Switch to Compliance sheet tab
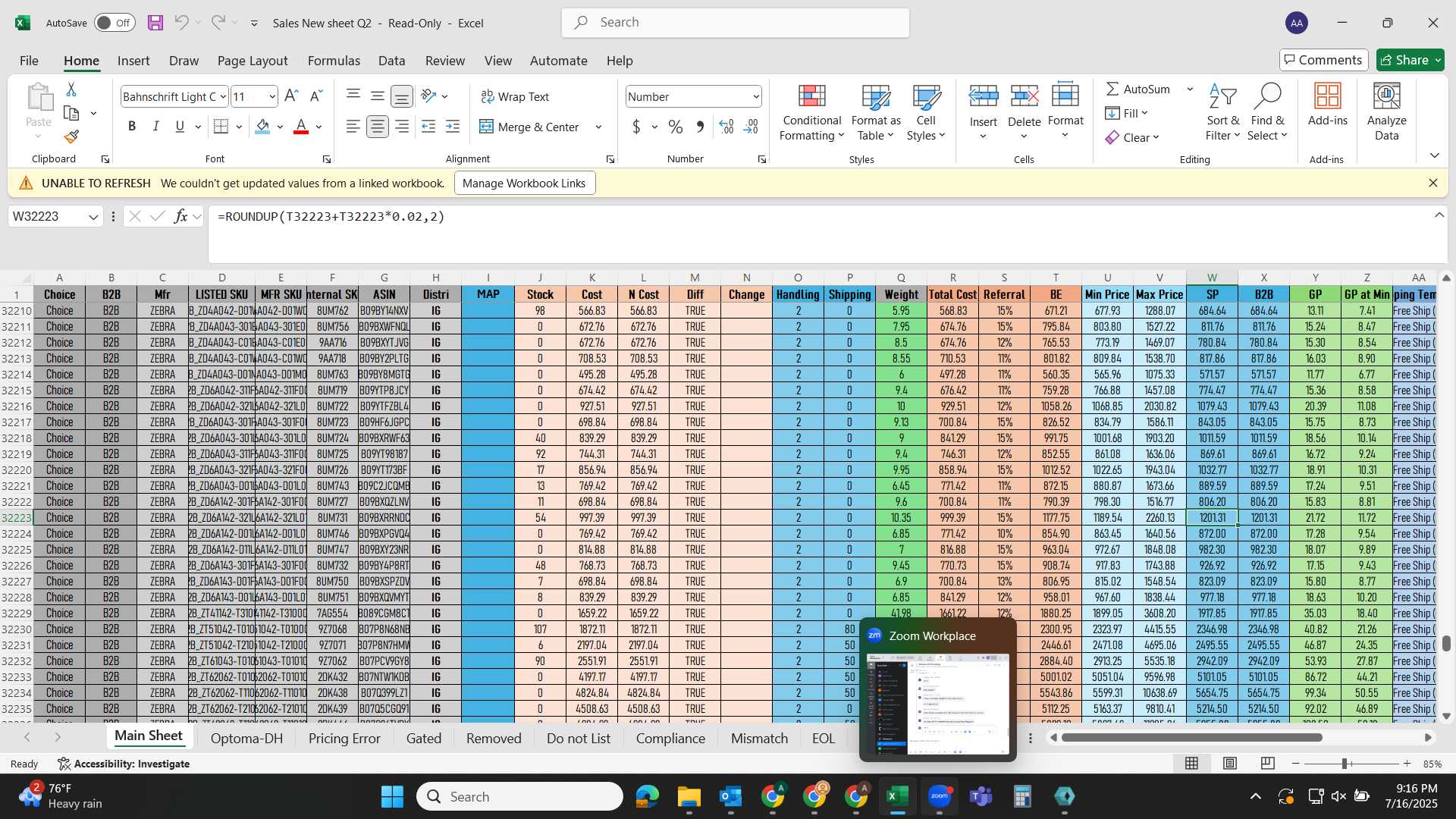The height and width of the screenshot is (819, 1456). coord(670,738)
